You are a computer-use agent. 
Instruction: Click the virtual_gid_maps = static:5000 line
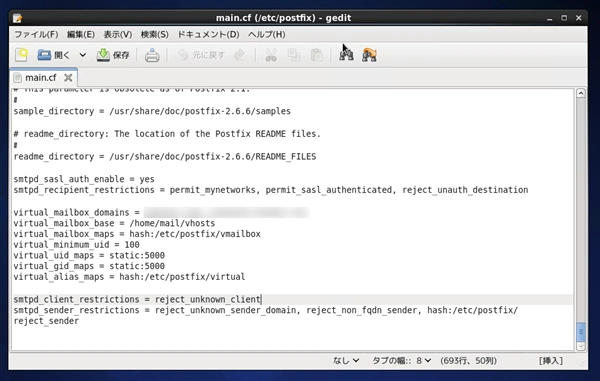pyautogui.click(x=89, y=266)
